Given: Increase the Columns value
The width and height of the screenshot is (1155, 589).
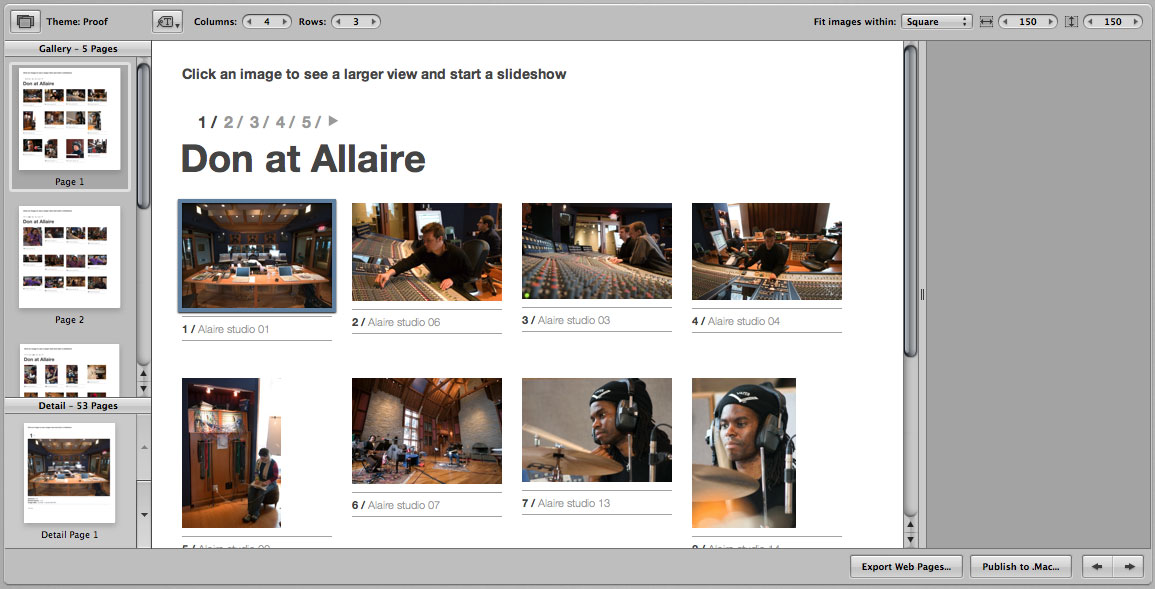Looking at the screenshot, I should pos(284,21).
